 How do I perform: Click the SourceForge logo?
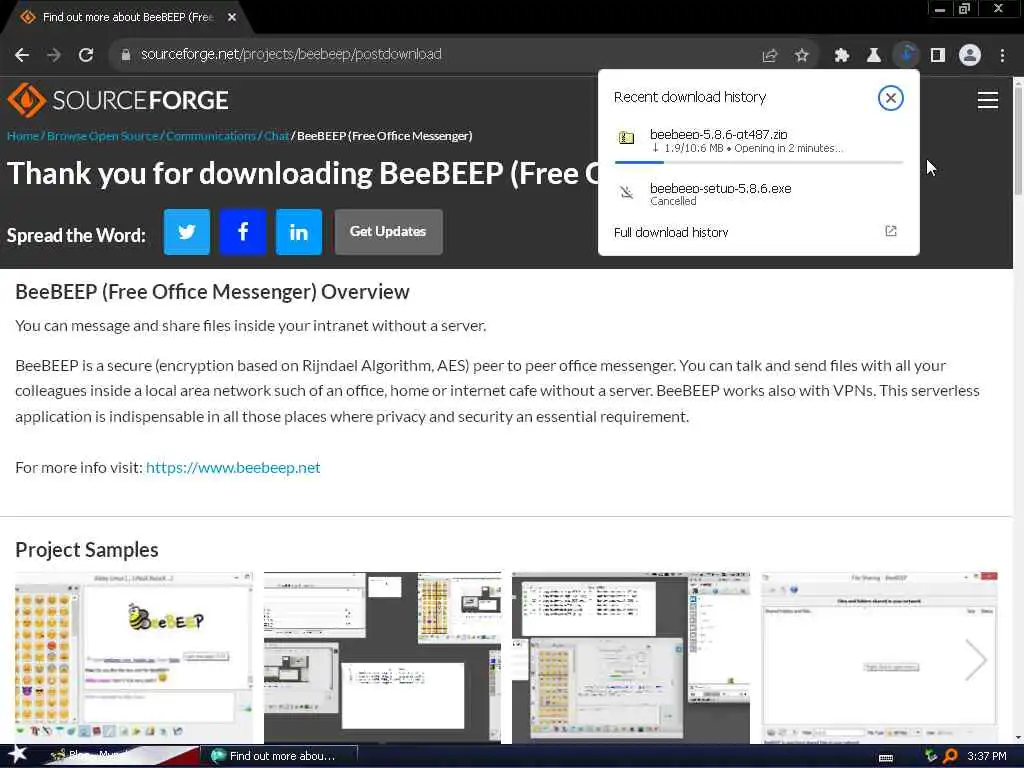[x=118, y=100]
